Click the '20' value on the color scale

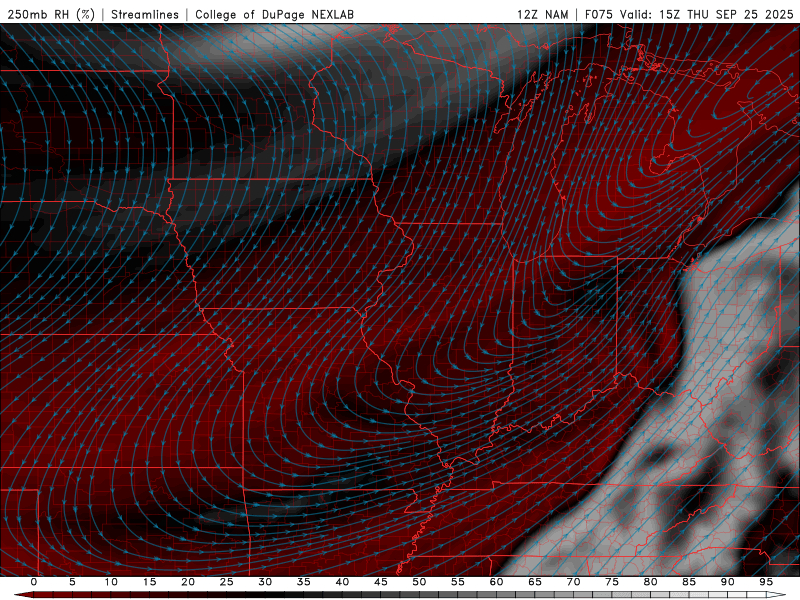(188, 582)
